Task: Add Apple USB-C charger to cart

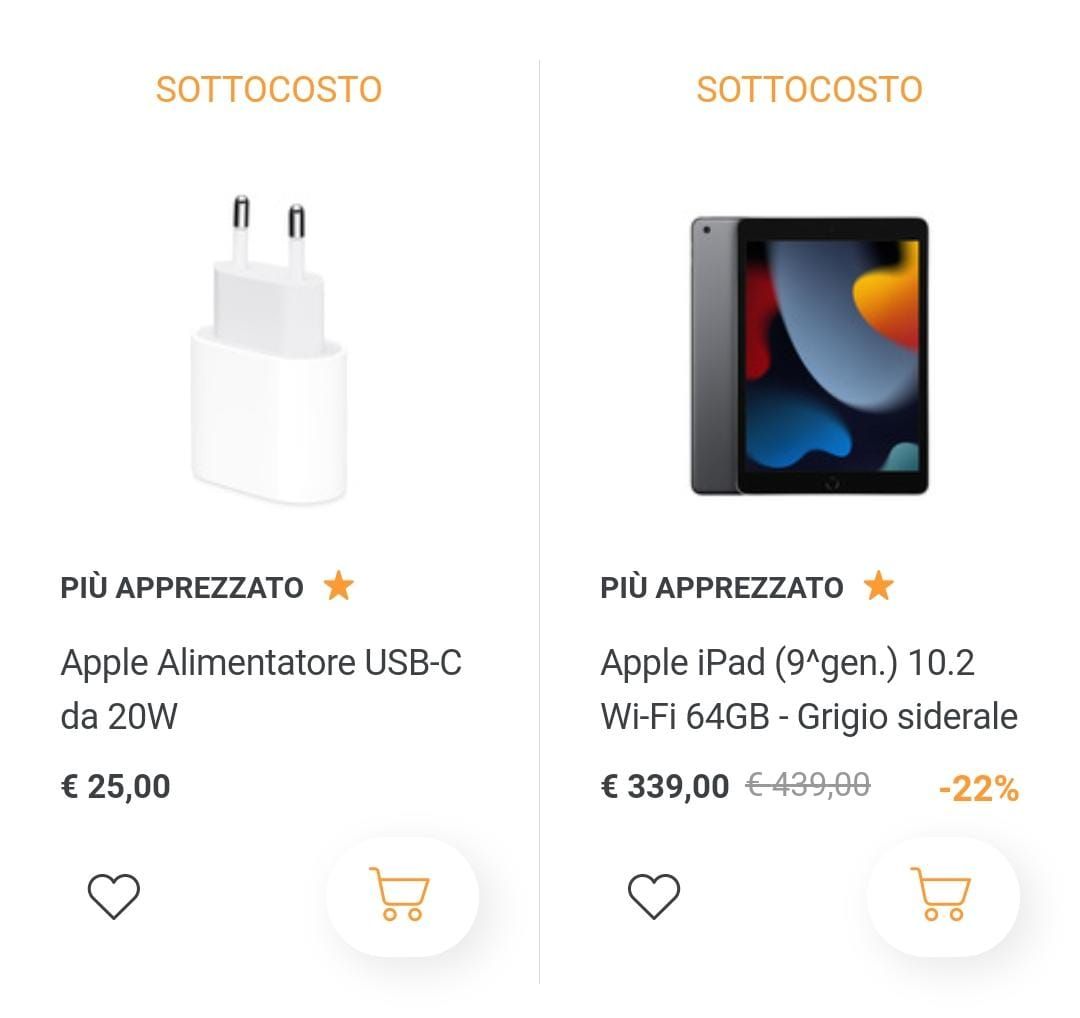Action: coord(401,895)
